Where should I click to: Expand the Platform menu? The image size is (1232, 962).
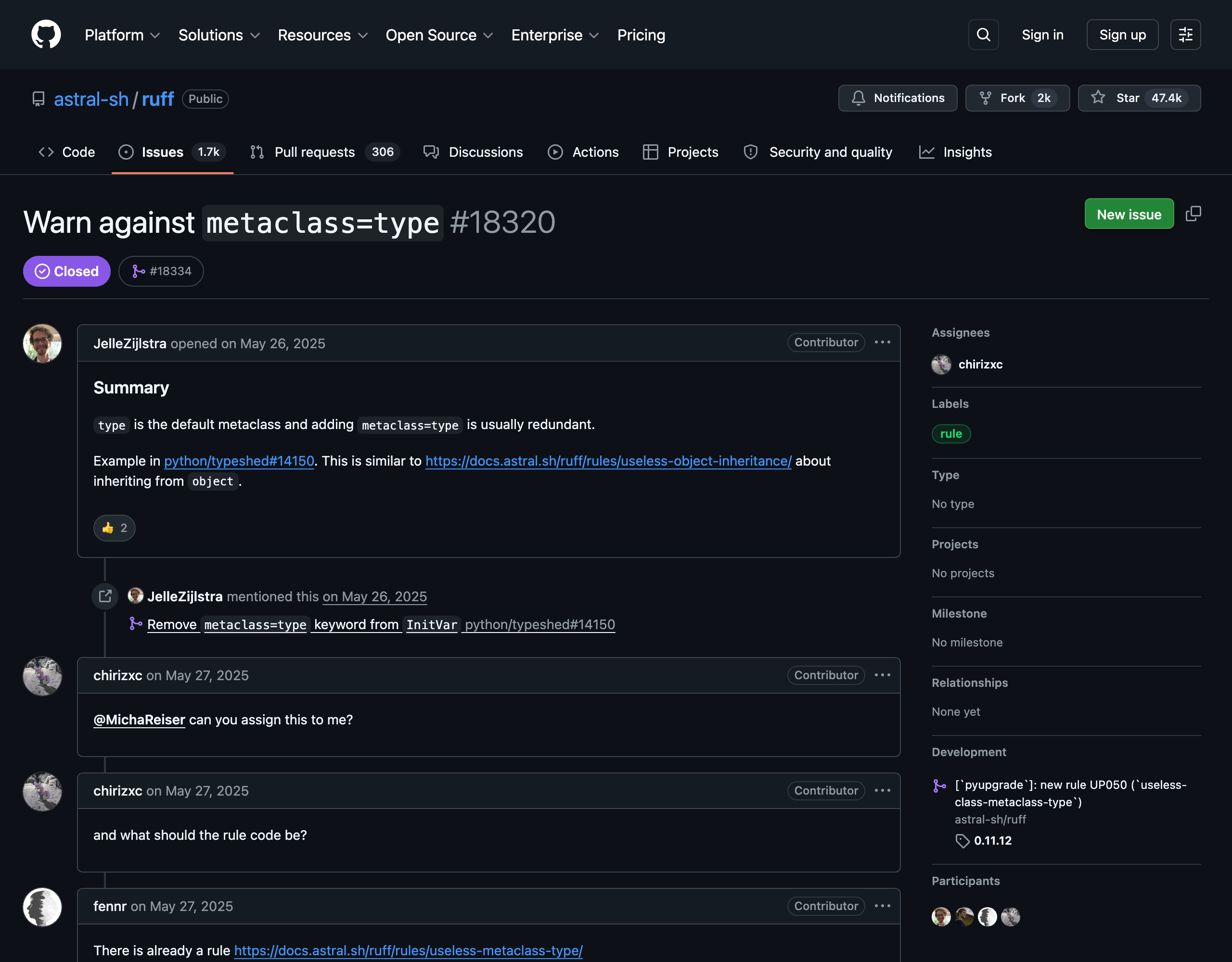click(122, 35)
